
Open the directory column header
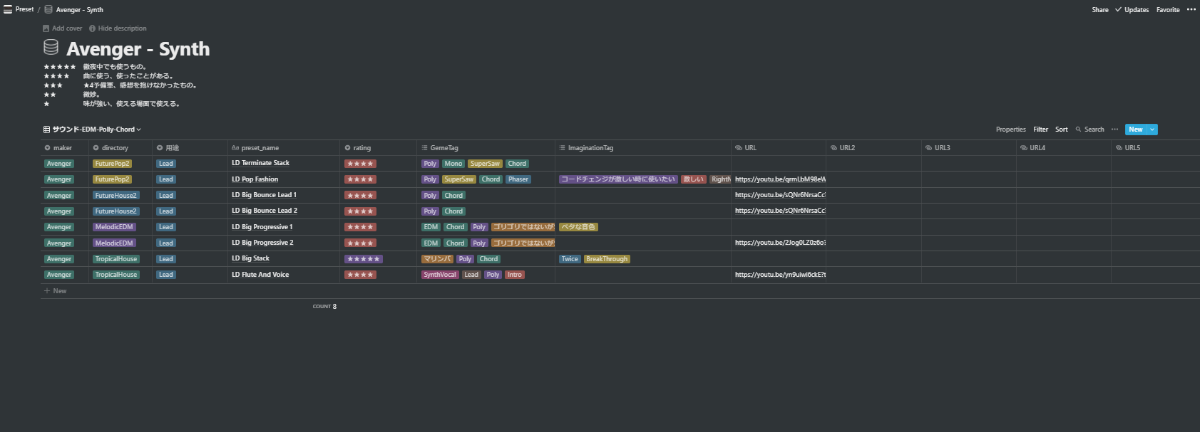pos(120,147)
